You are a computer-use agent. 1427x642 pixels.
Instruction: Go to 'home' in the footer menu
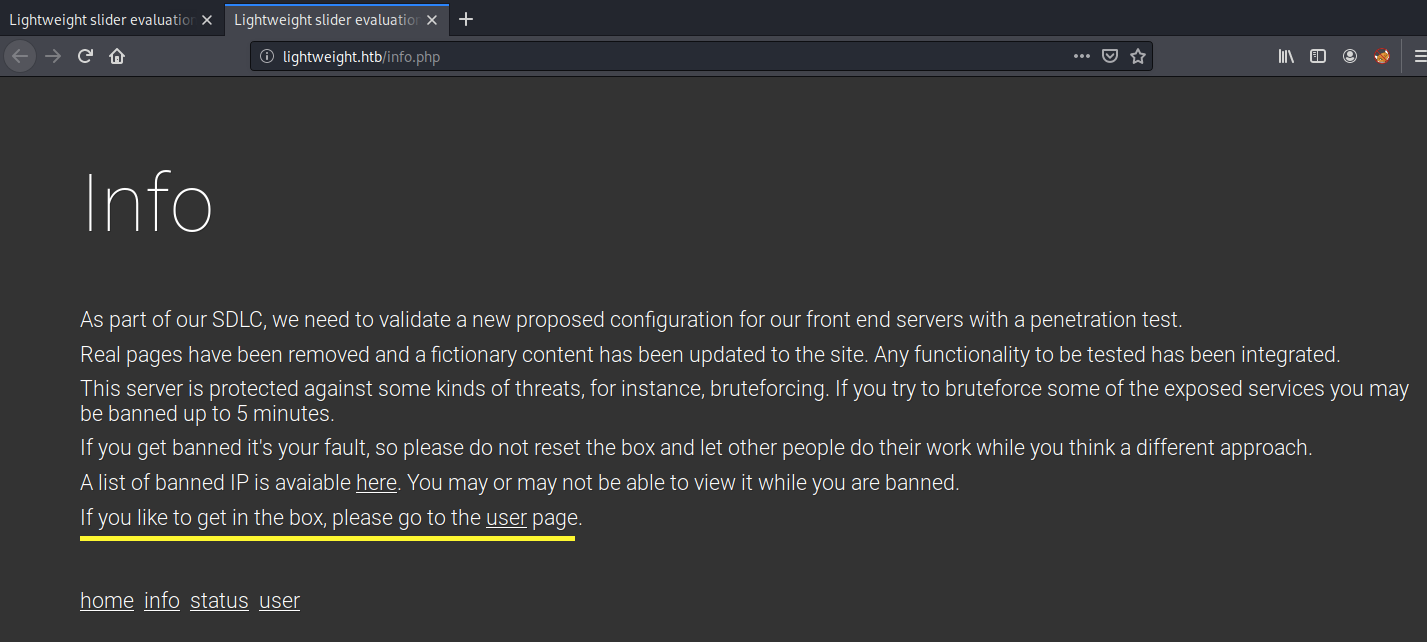(x=107, y=601)
